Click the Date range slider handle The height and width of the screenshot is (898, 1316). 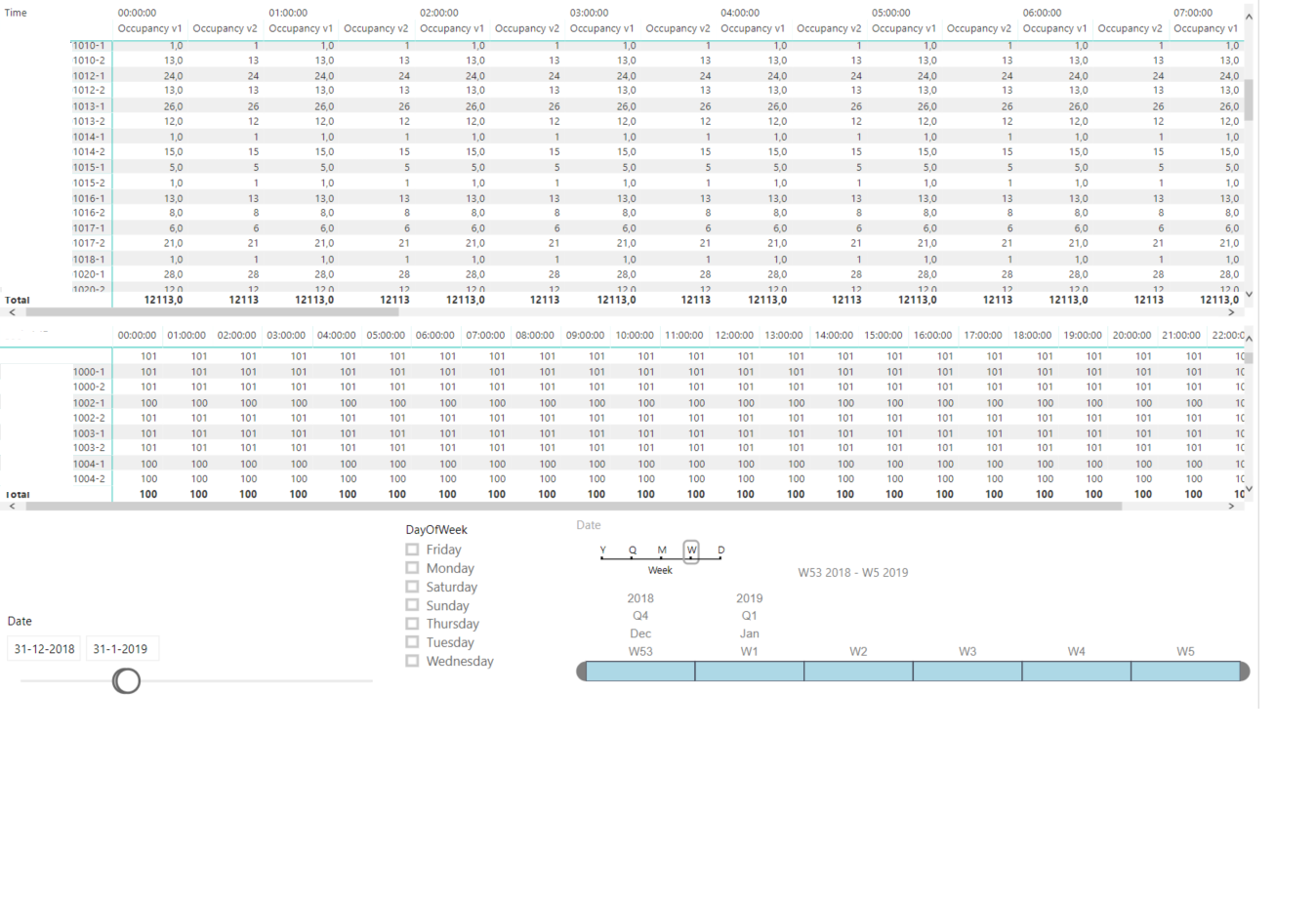click(126, 680)
